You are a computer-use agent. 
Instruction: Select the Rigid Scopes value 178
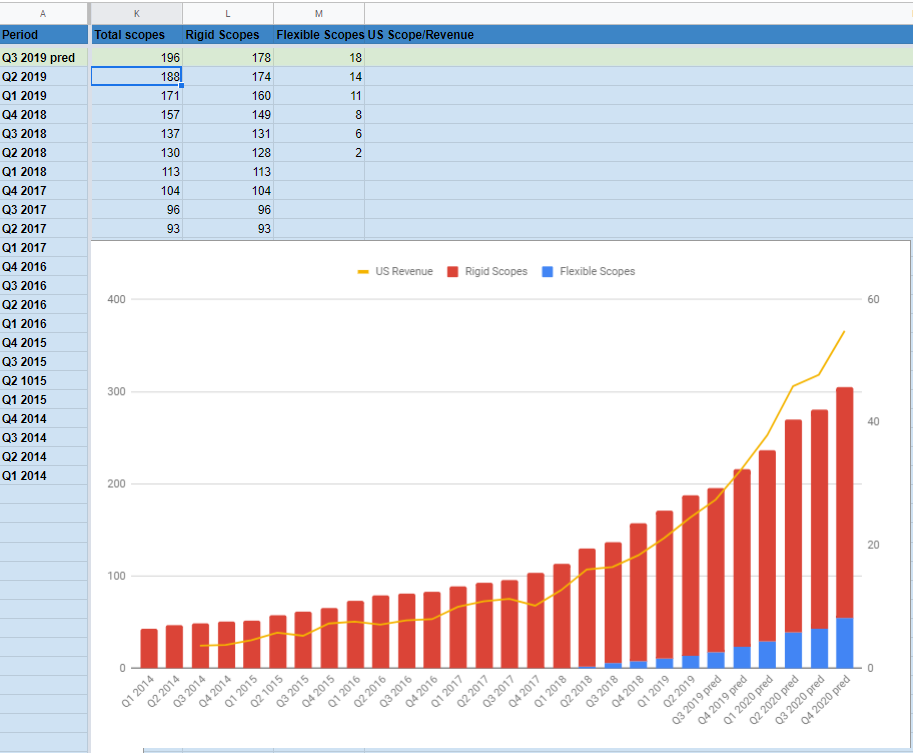tap(228, 57)
